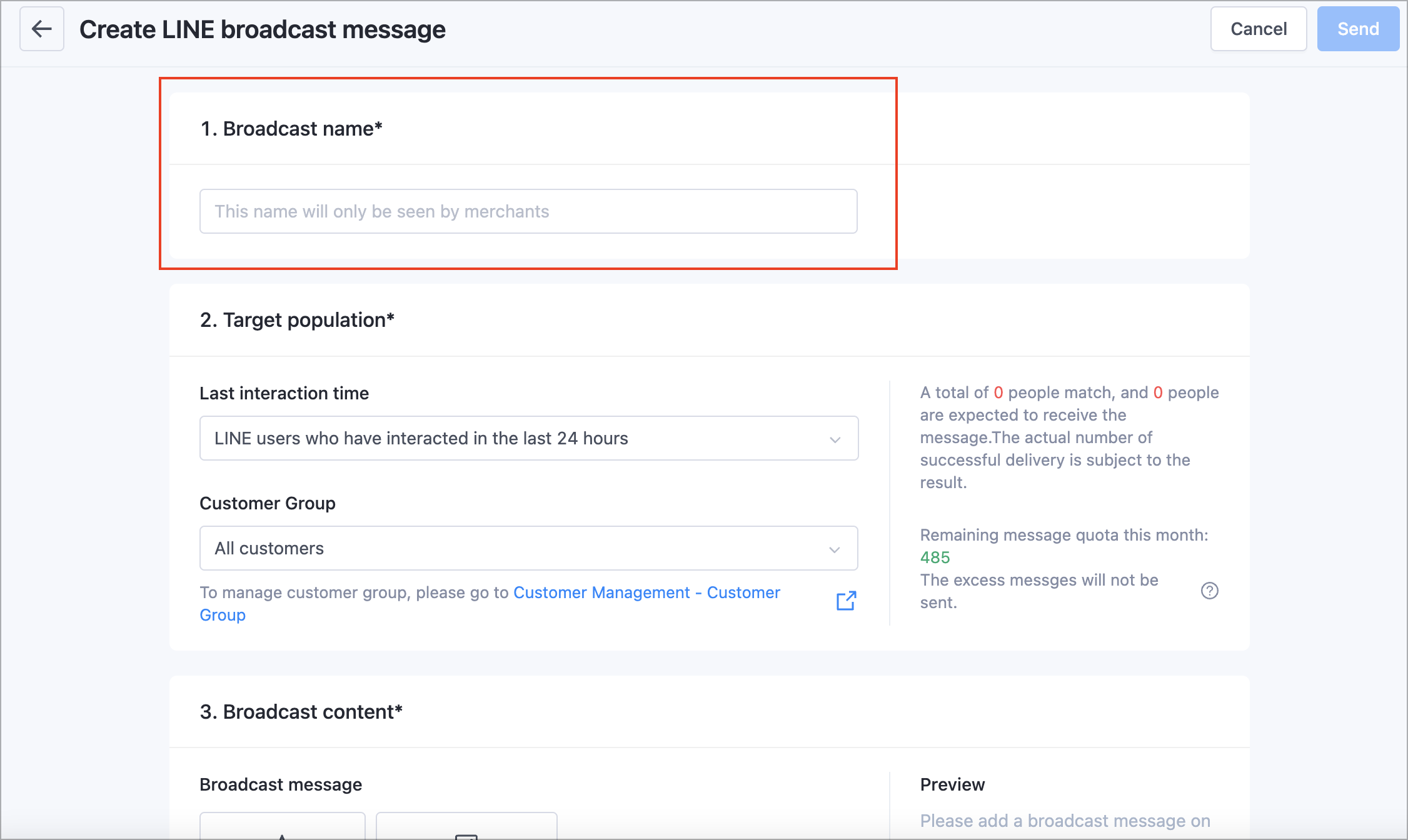Open the 'LINE users who have interacted' selector

point(528,438)
